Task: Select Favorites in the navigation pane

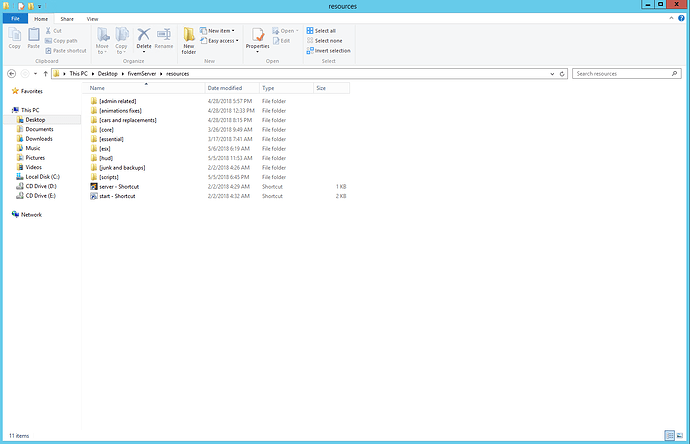Action: [27, 91]
